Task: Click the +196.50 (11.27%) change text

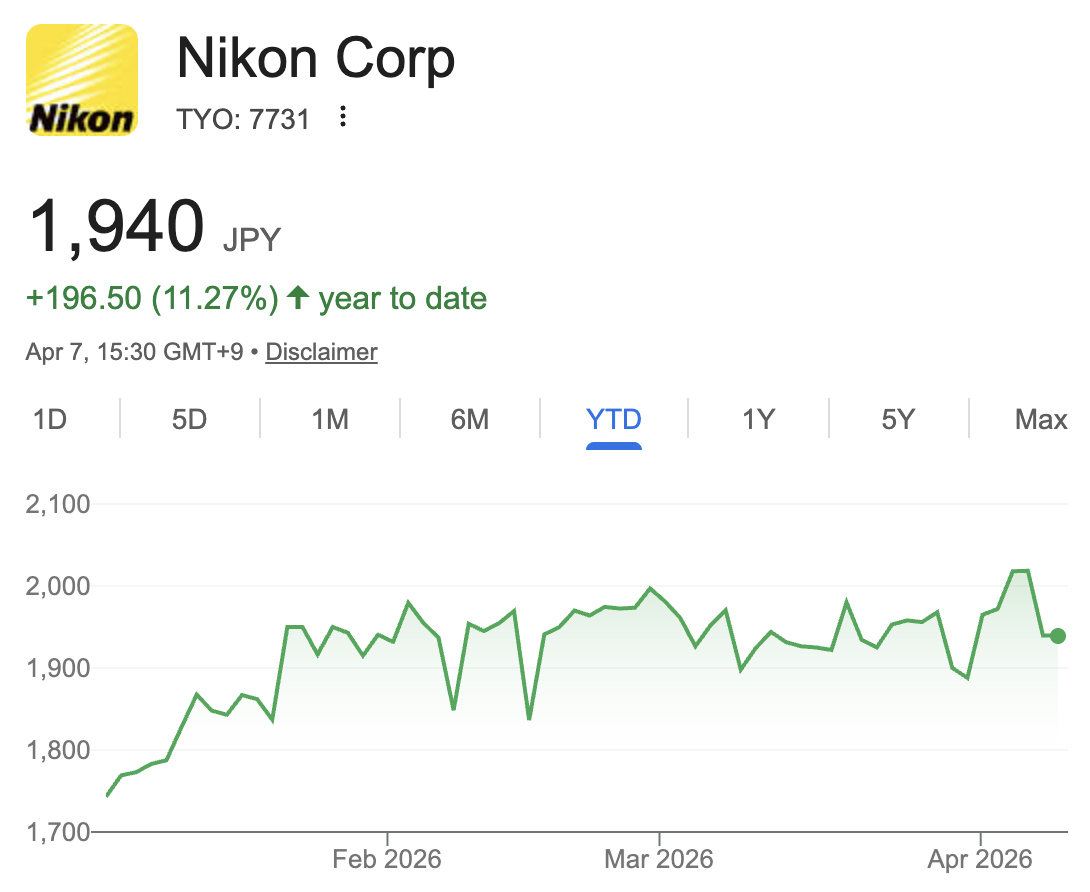Action: pyautogui.click(x=153, y=298)
